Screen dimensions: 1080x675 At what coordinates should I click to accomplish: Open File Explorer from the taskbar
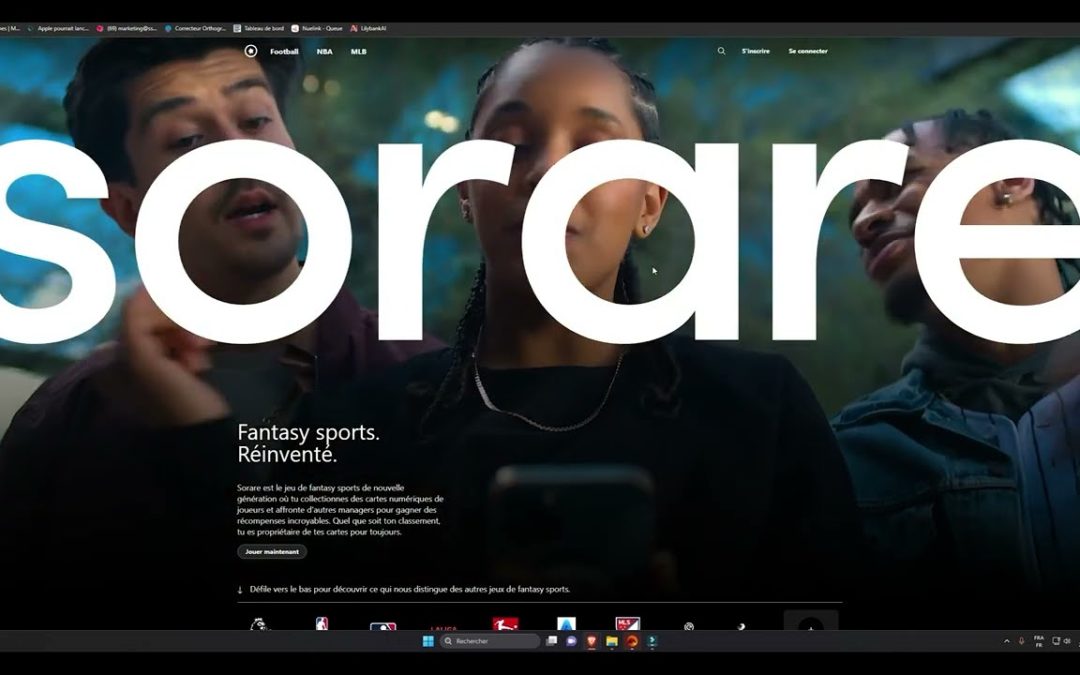(612, 641)
